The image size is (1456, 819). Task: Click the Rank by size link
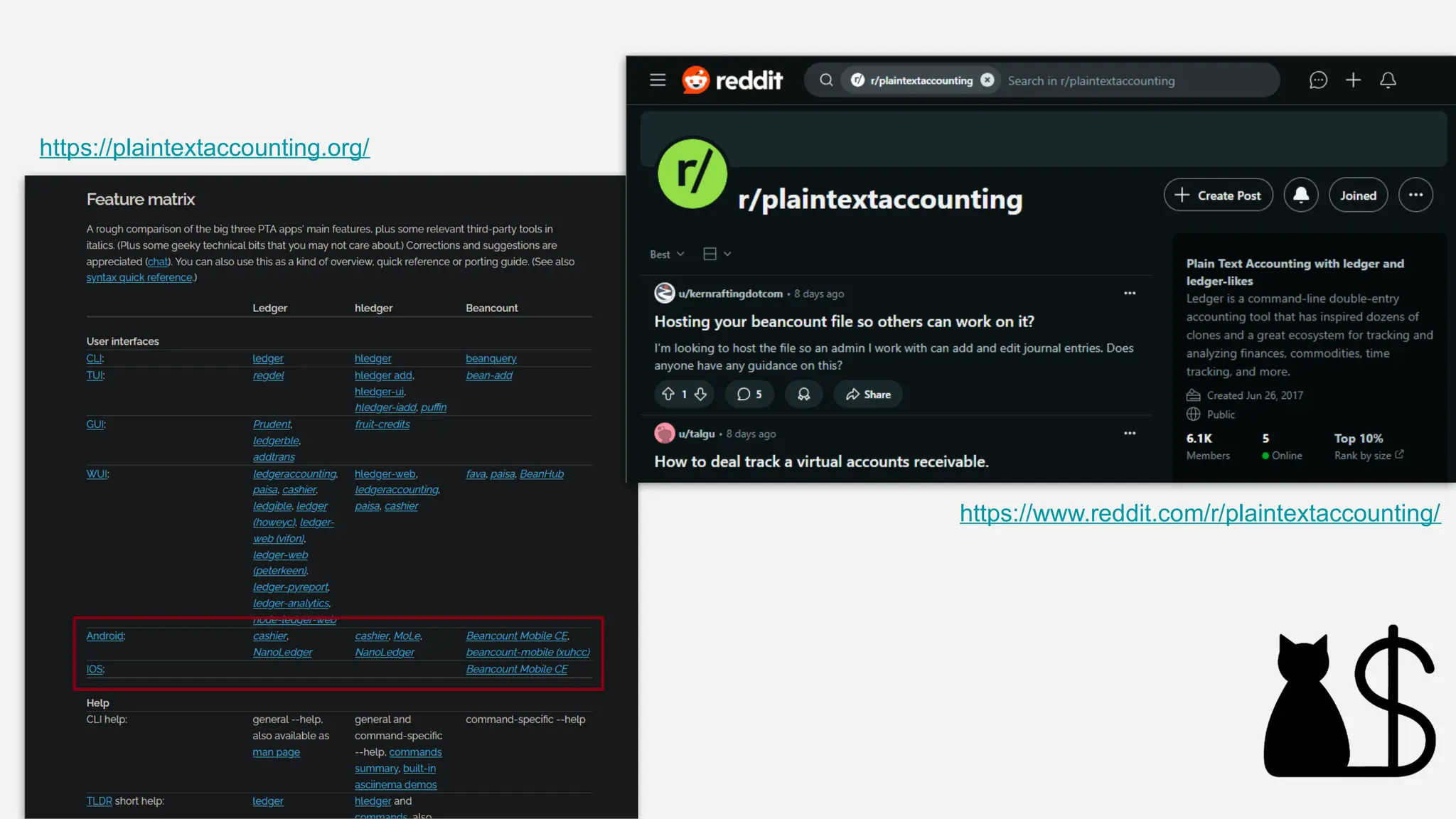1369,455
